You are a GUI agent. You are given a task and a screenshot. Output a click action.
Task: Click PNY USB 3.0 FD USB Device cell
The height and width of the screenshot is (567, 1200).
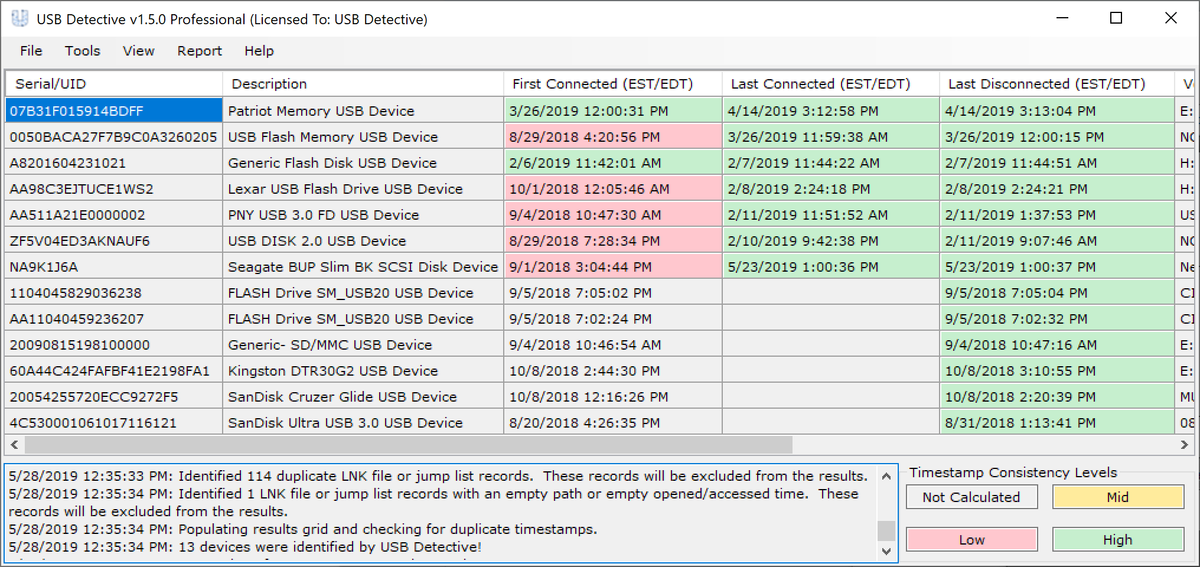[x=363, y=215]
